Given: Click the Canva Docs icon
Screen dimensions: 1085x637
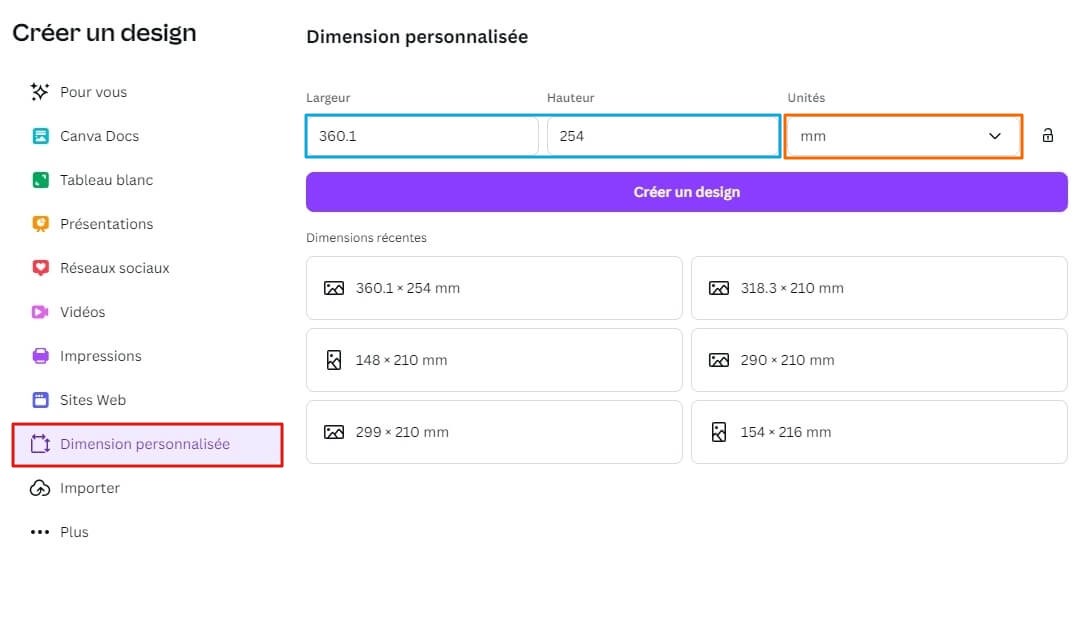Looking at the screenshot, I should pos(41,136).
